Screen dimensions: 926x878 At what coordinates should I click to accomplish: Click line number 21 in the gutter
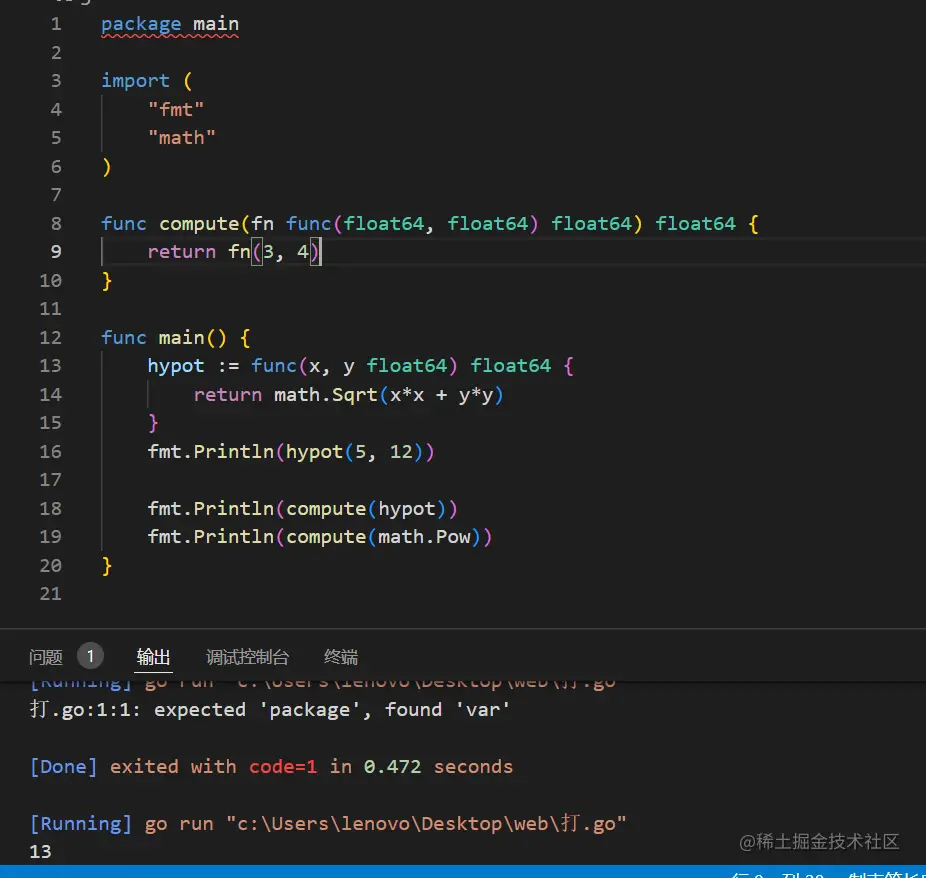51,594
